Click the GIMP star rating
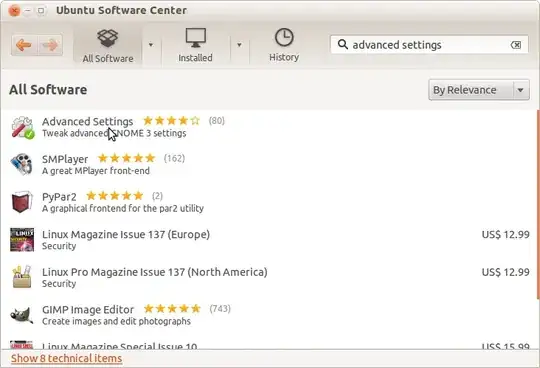The height and width of the screenshot is (368, 540). (x=172, y=308)
